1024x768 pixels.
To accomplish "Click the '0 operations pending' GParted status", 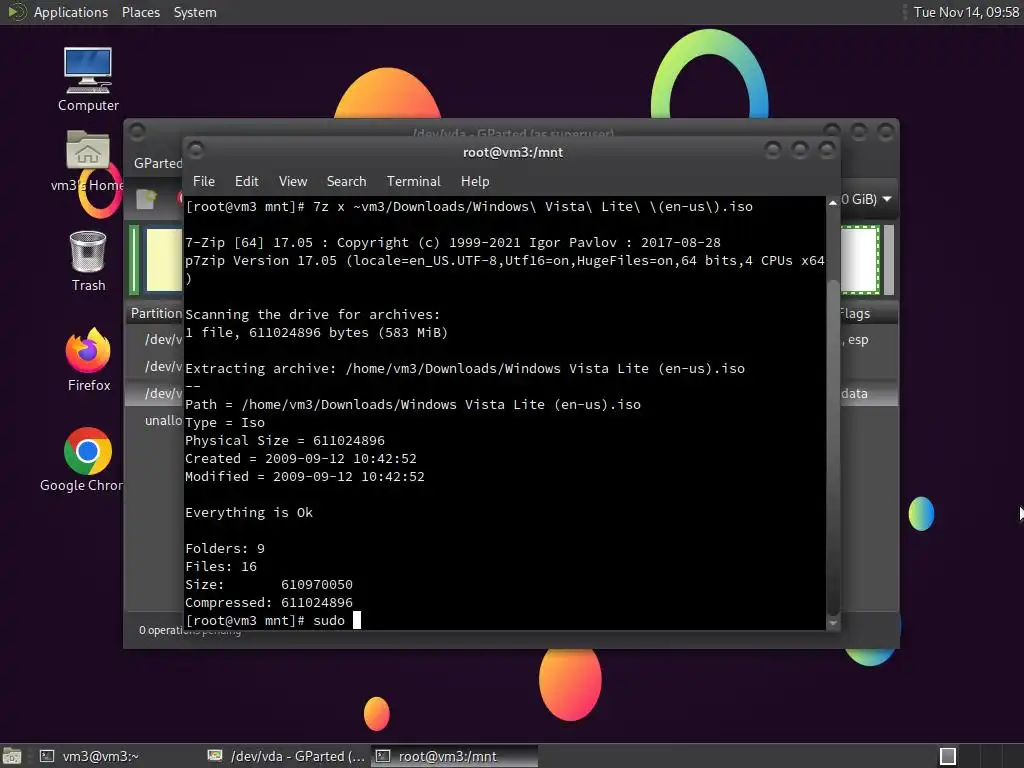I will pos(189,630).
